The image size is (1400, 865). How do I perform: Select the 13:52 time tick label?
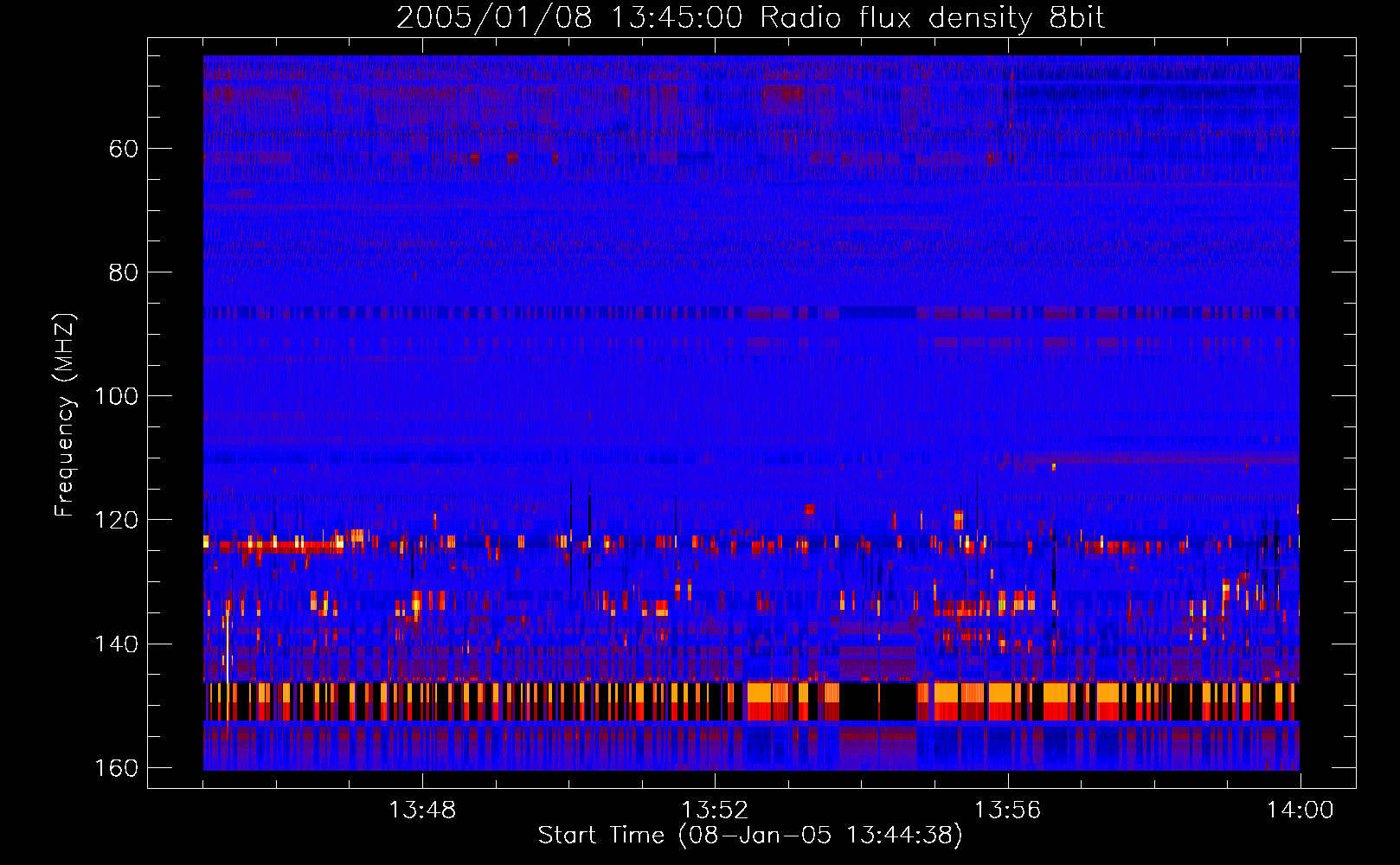(x=715, y=811)
